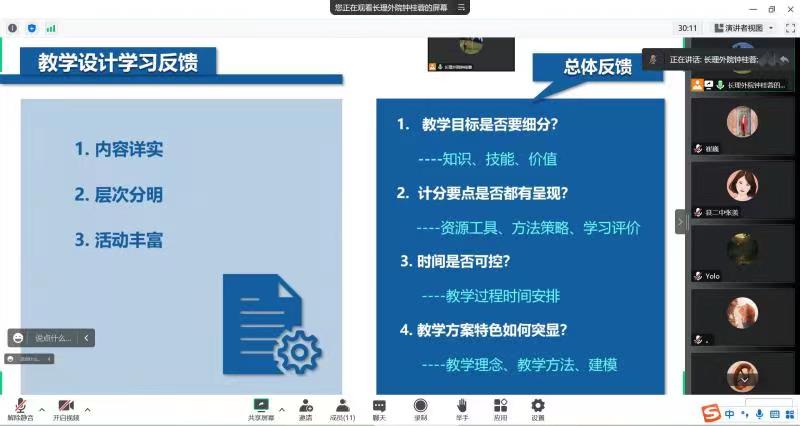The image size is (800, 426).
Task: Open the 邀请 invite icon
Action: (305, 408)
